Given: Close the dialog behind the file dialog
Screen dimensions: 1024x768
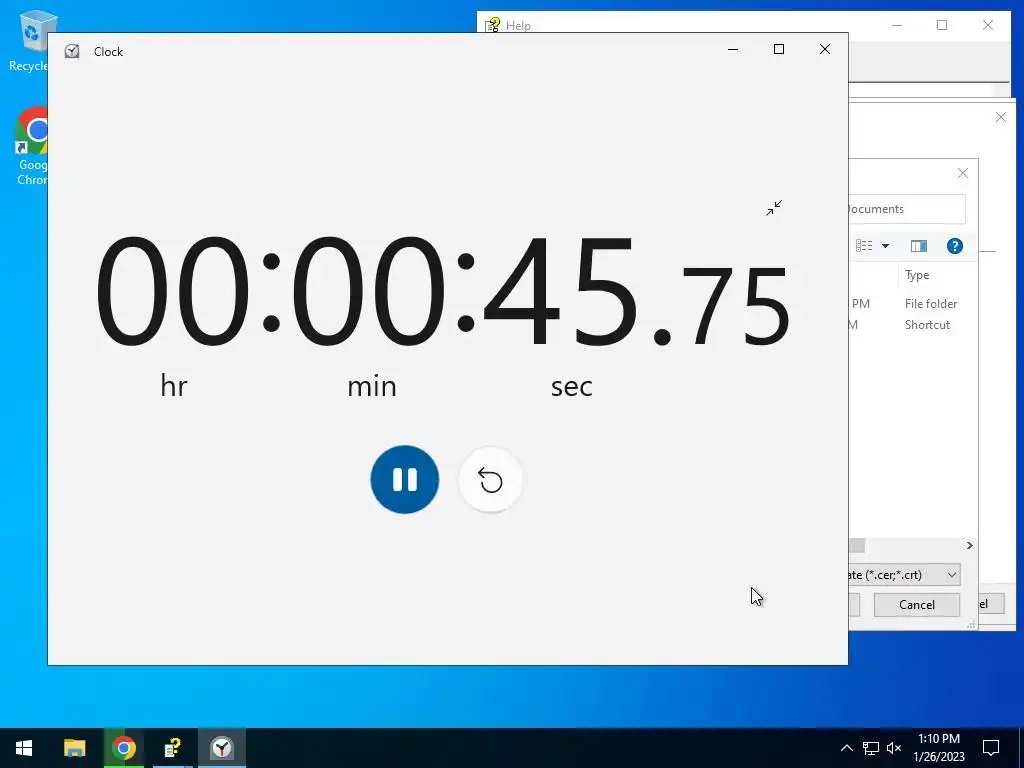Looking at the screenshot, I should [x=1000, y=118].
